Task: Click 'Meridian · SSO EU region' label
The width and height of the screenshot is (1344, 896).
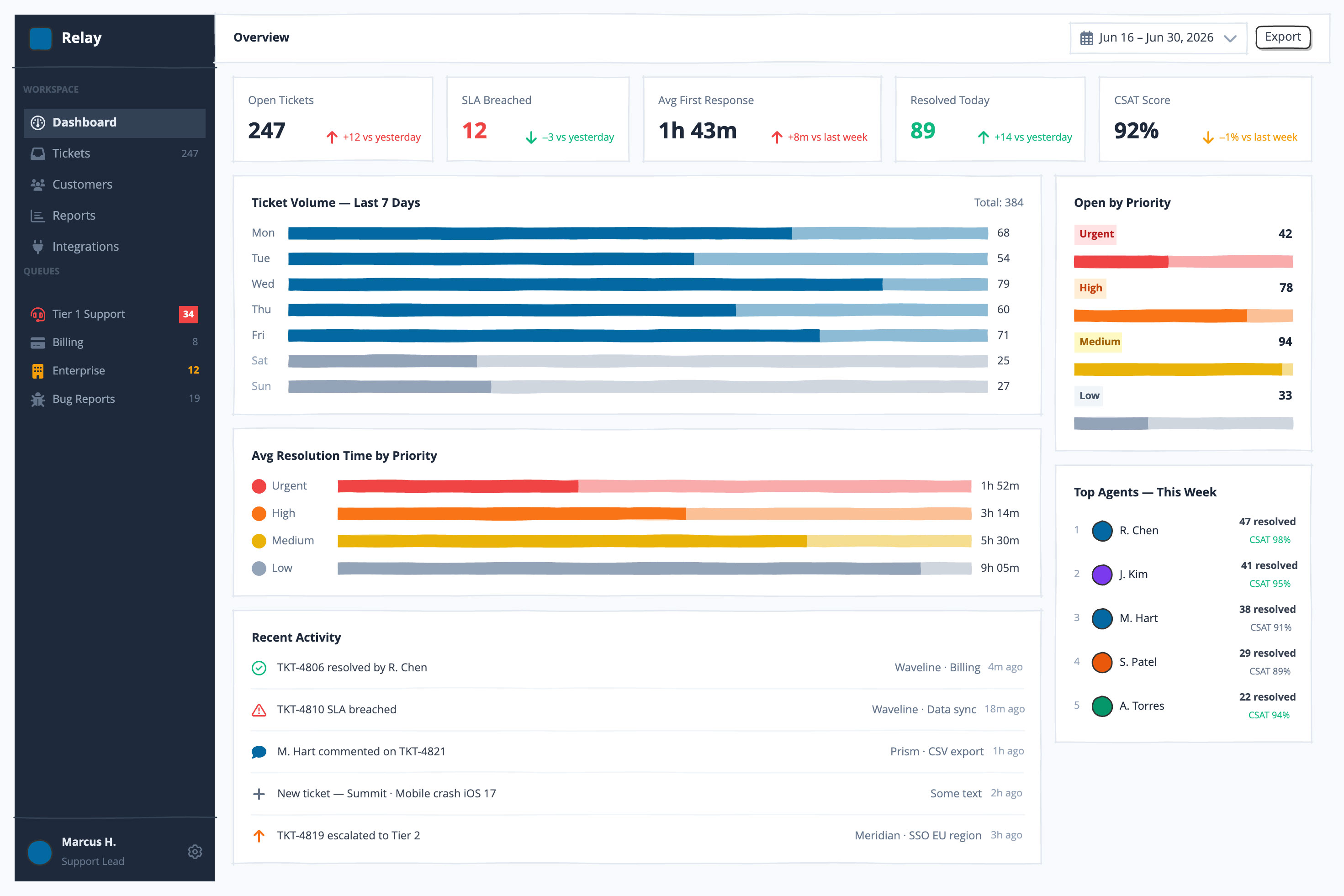Action: pos(917,835)
